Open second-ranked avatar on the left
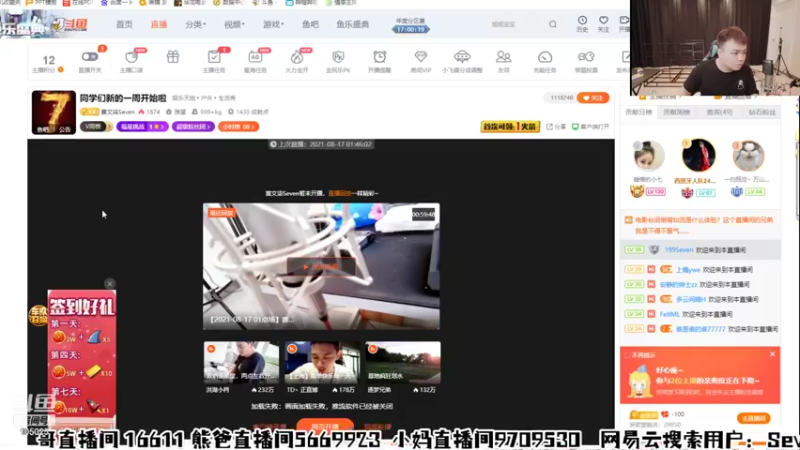The image size is (800, 450). (x=648, y=155)
